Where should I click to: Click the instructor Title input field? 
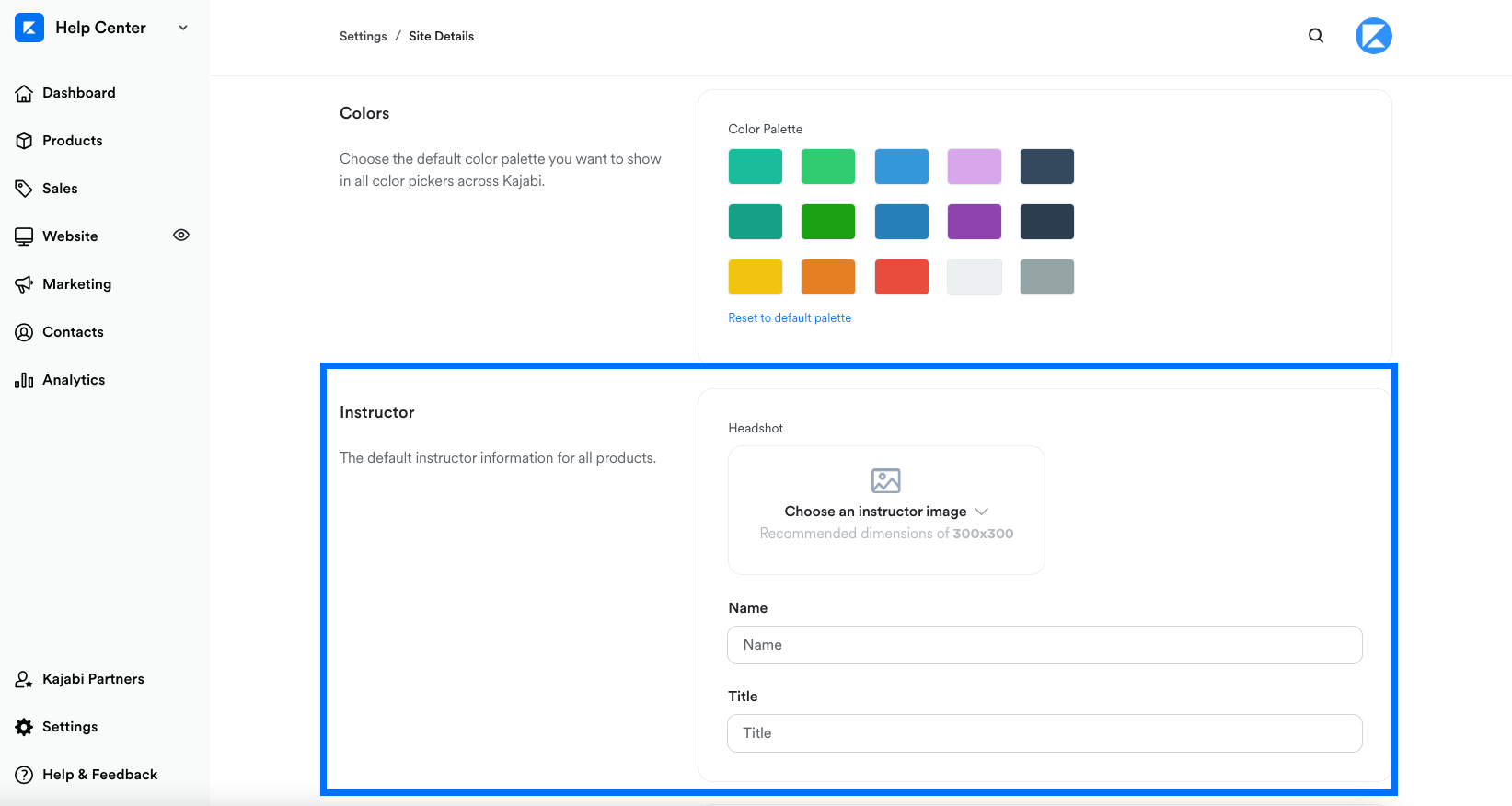click(1045, 733)
